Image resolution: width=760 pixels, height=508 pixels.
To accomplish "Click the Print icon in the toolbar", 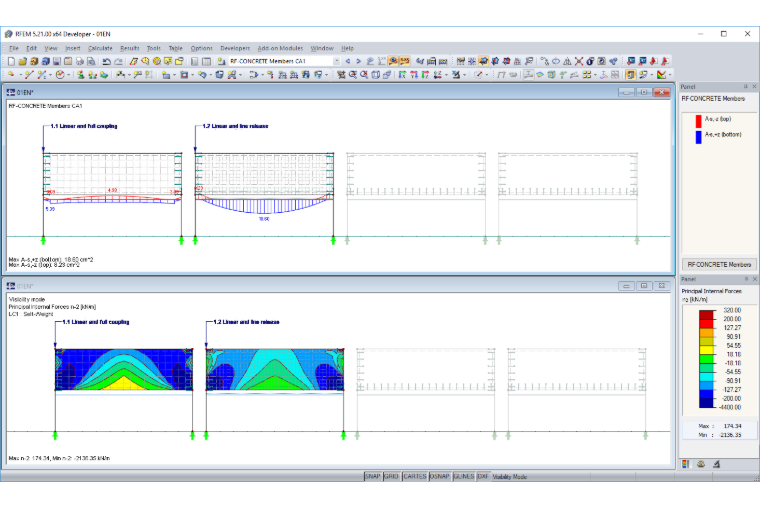I will (x=79, y=61).
